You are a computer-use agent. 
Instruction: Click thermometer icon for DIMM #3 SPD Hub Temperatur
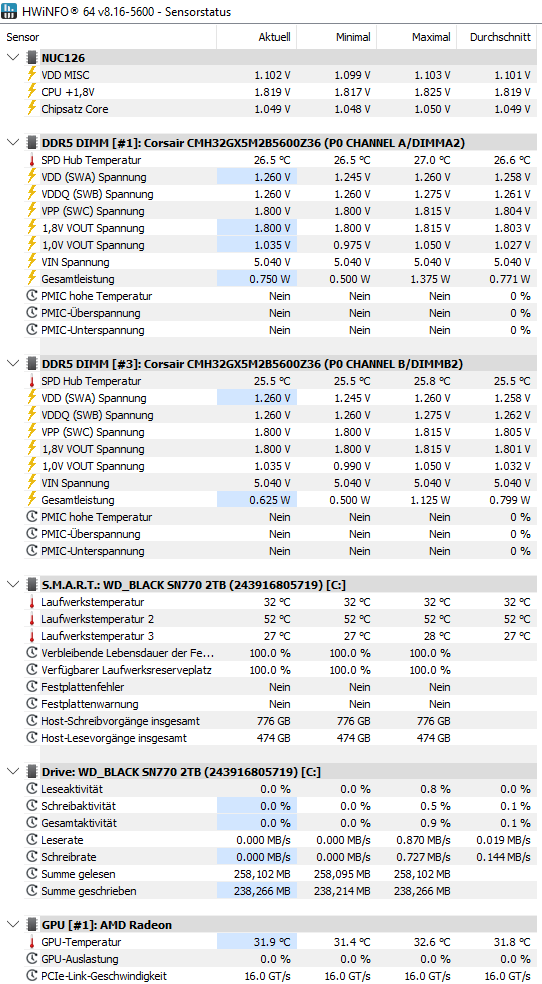coord(31,381)
